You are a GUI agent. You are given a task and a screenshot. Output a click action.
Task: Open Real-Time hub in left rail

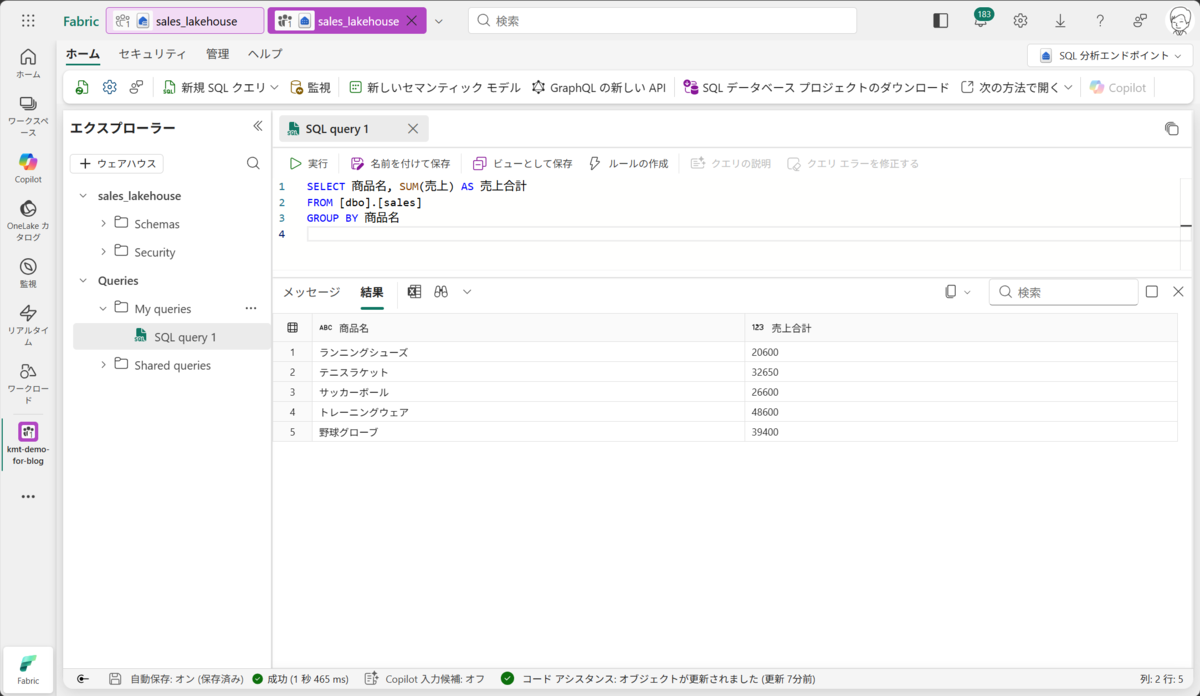click(x=28, y=324)
